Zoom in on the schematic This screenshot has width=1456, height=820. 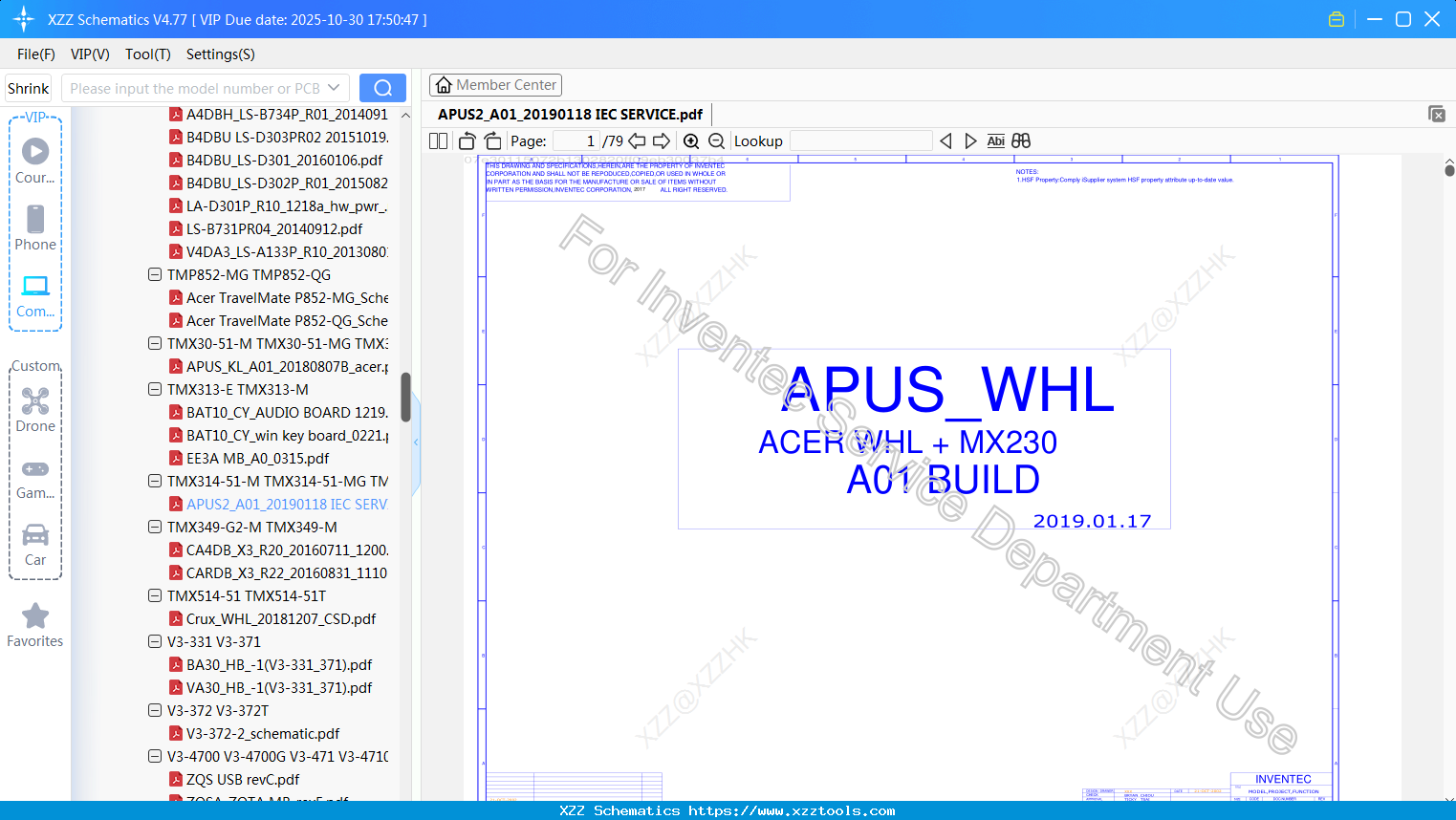coord(691,141)
